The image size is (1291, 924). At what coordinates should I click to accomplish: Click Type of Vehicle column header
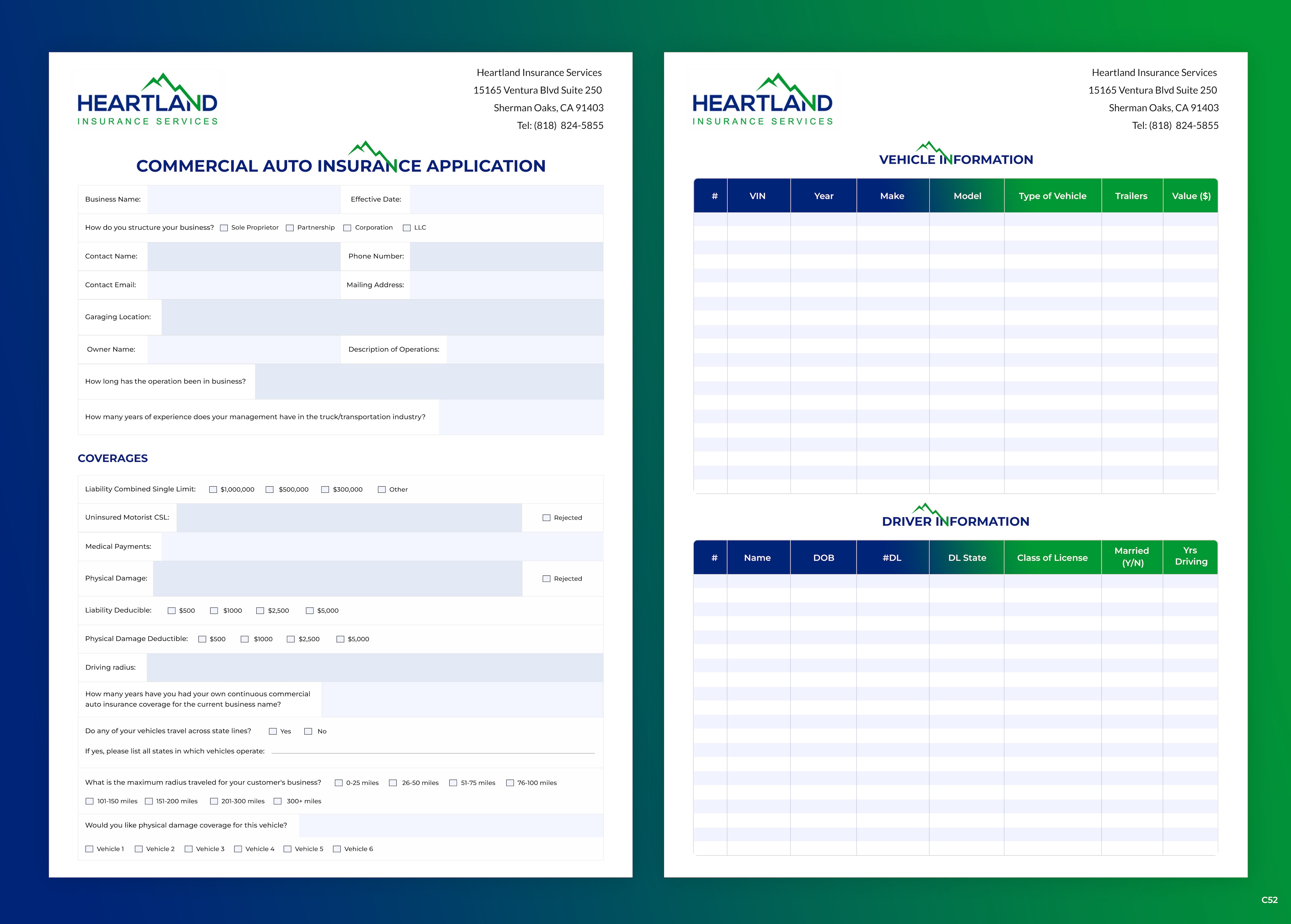coord(1052,196)
